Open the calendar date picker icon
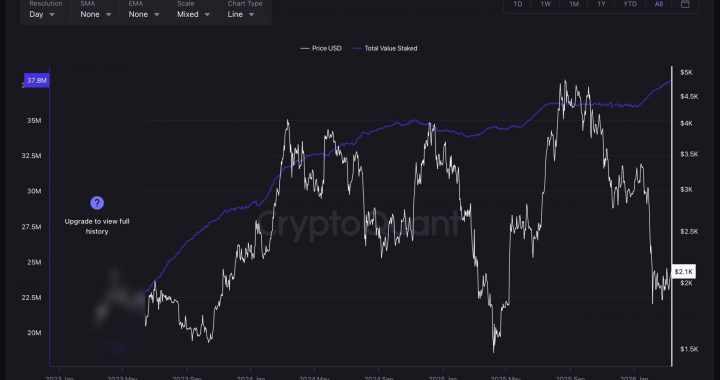This screenshot has height=380, width=720. pyautogui.click(x=685, y=4)
